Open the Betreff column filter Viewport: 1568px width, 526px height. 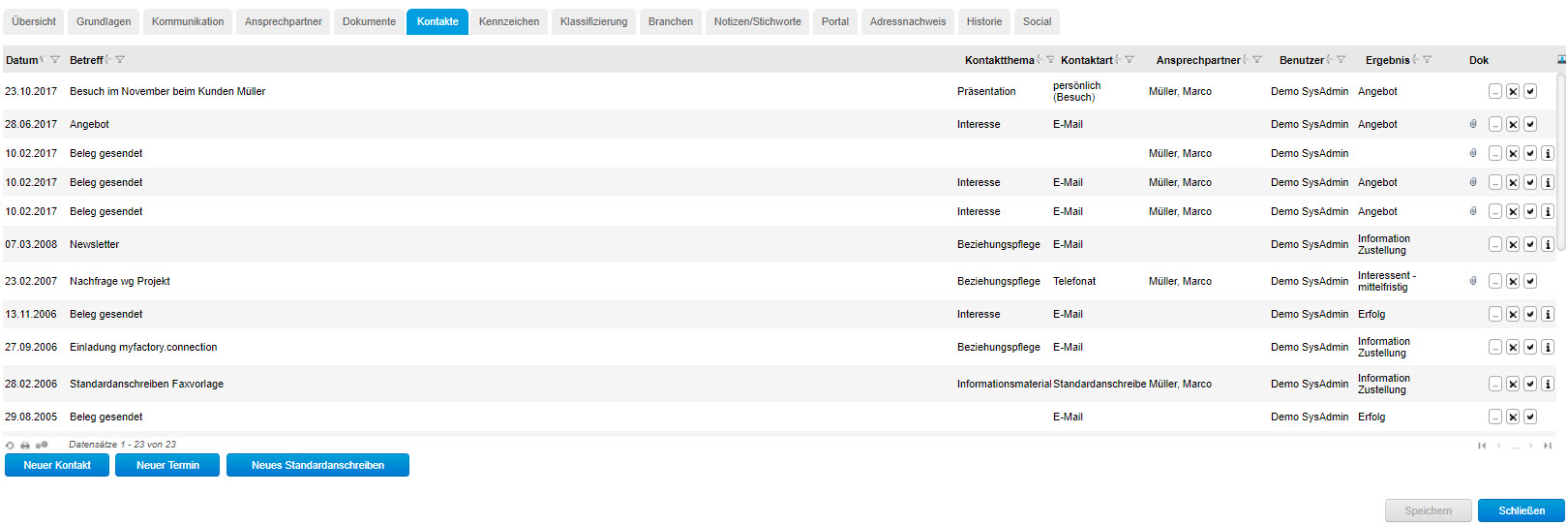click(120, 60)
